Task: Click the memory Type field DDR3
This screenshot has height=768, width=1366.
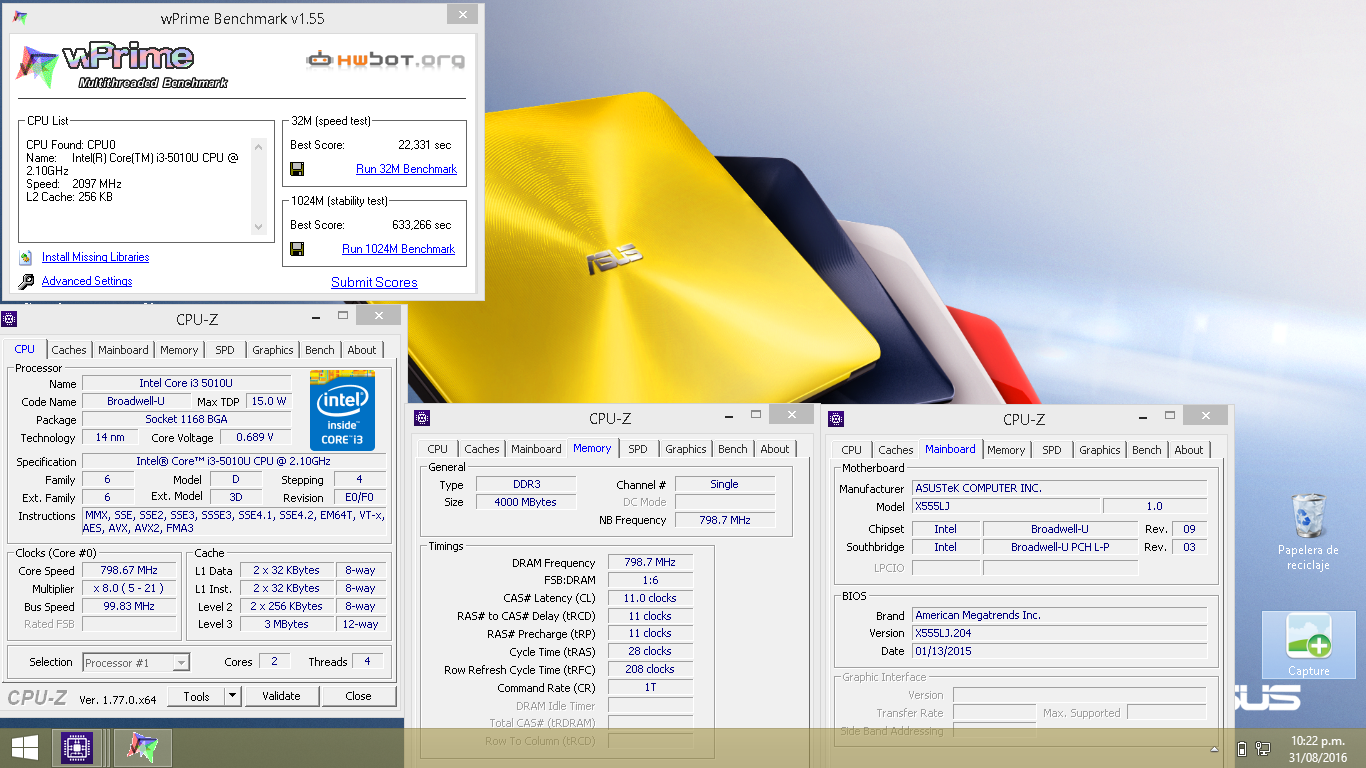Action: coord(525,484)
